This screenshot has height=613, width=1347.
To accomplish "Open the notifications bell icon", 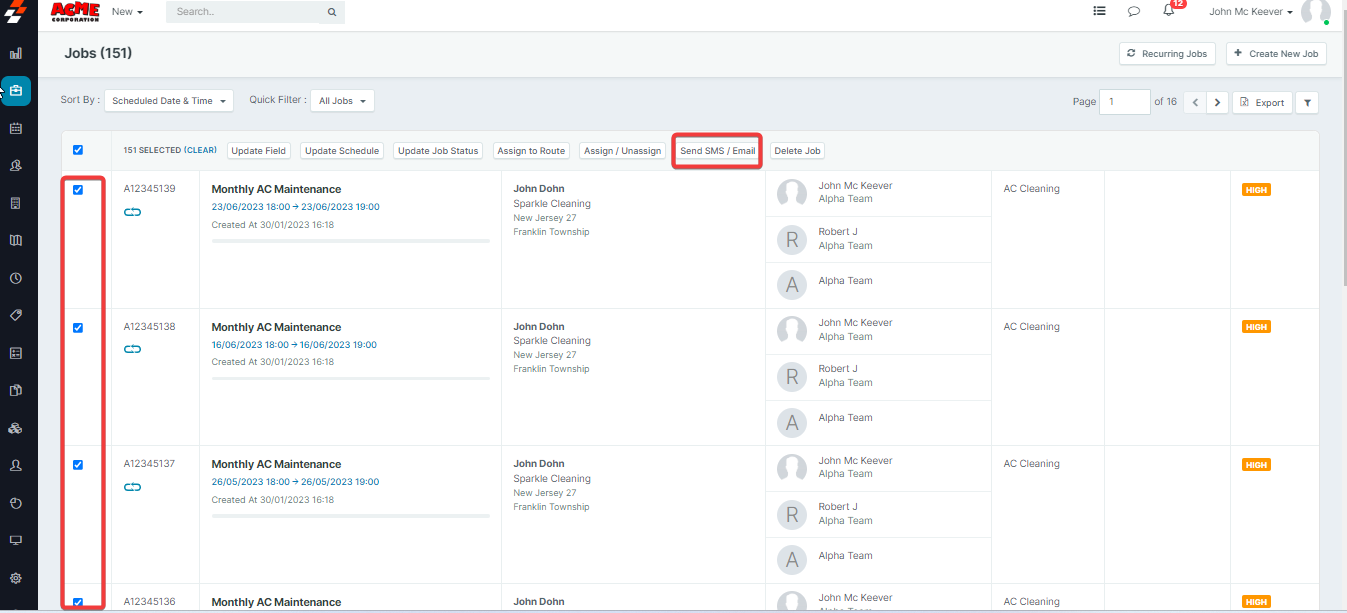I will click(1168, 11).
